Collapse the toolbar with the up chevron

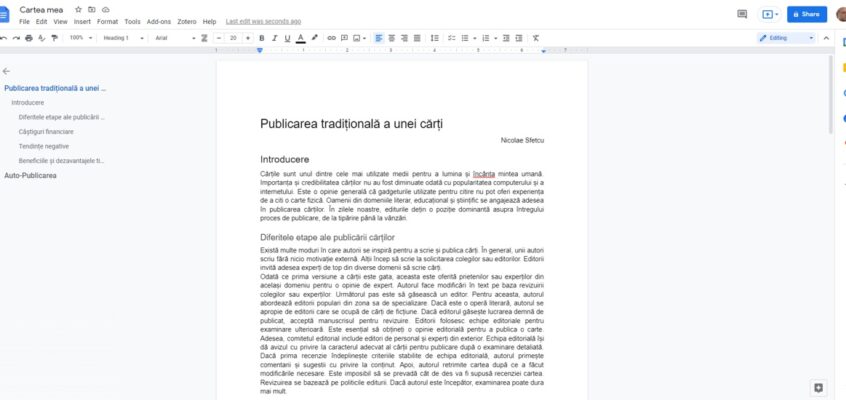(826, 38)
